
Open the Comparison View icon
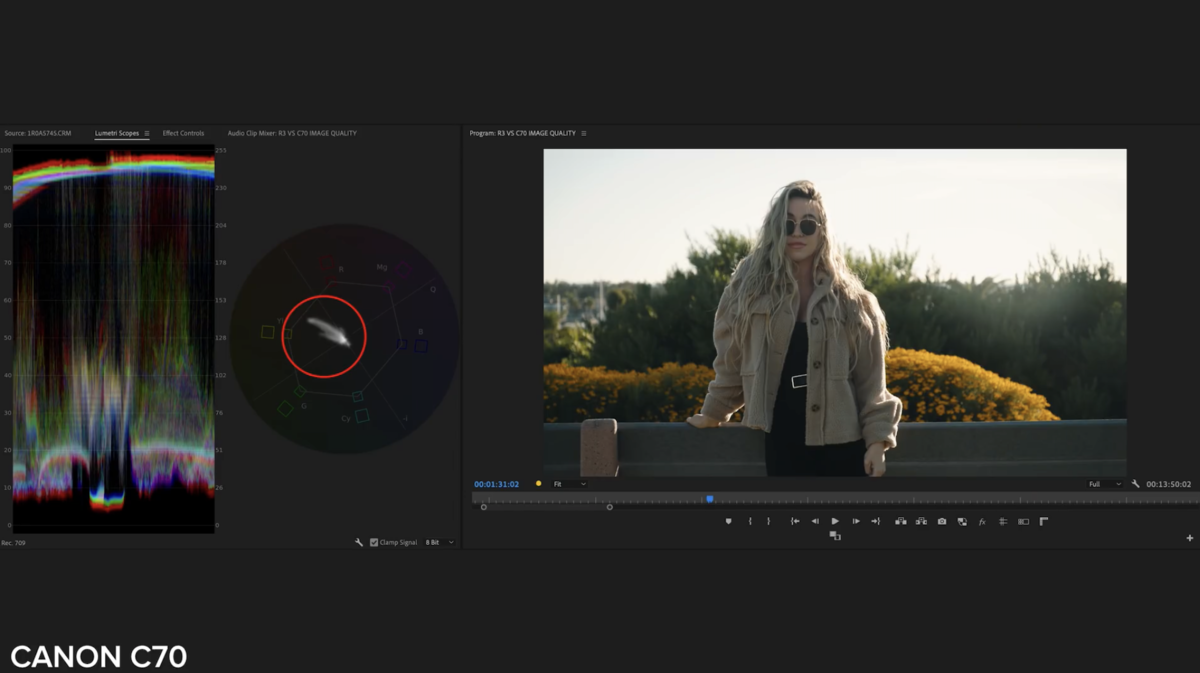click(962, 521)
